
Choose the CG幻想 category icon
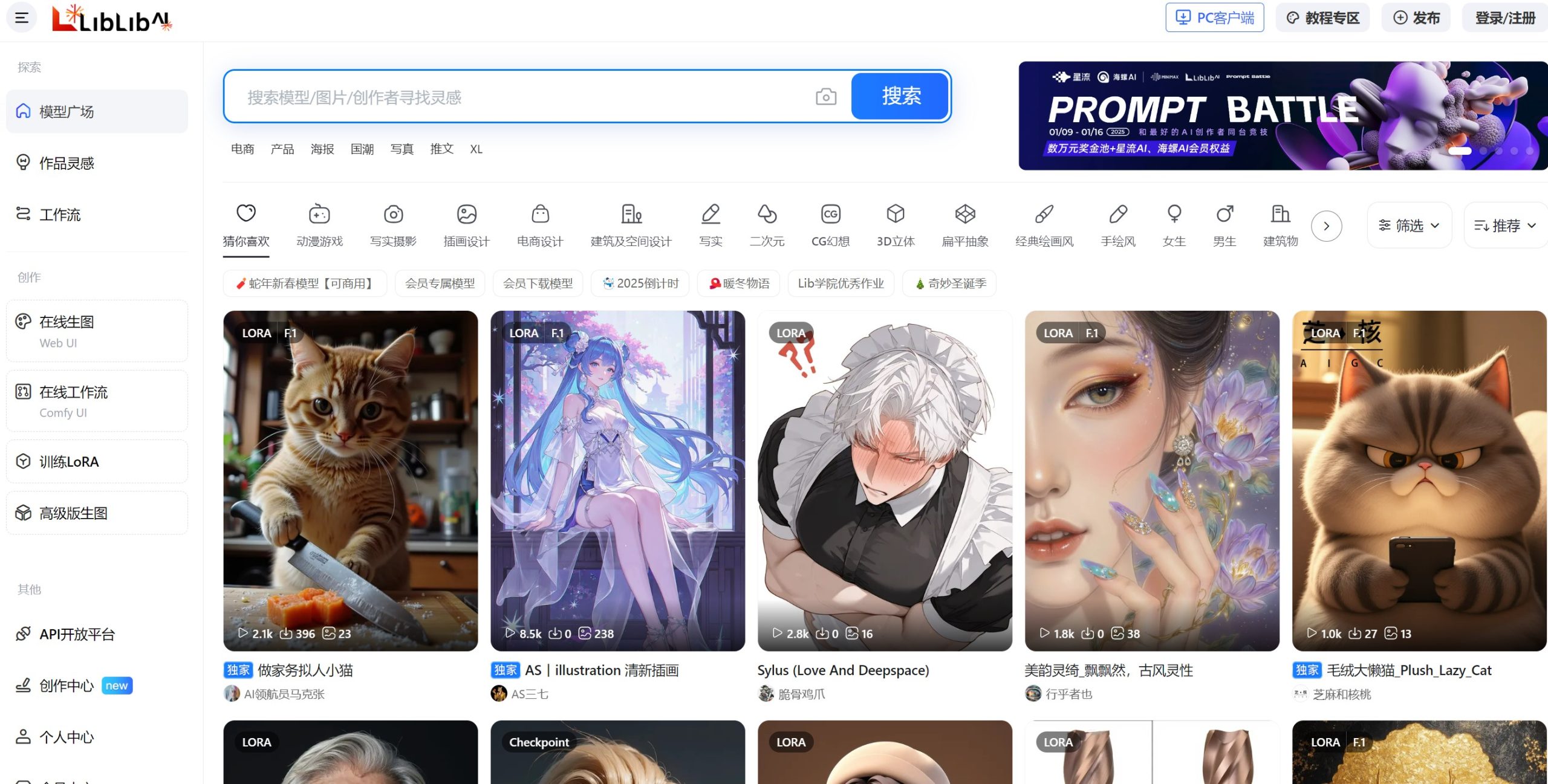(x=830, y=214)
